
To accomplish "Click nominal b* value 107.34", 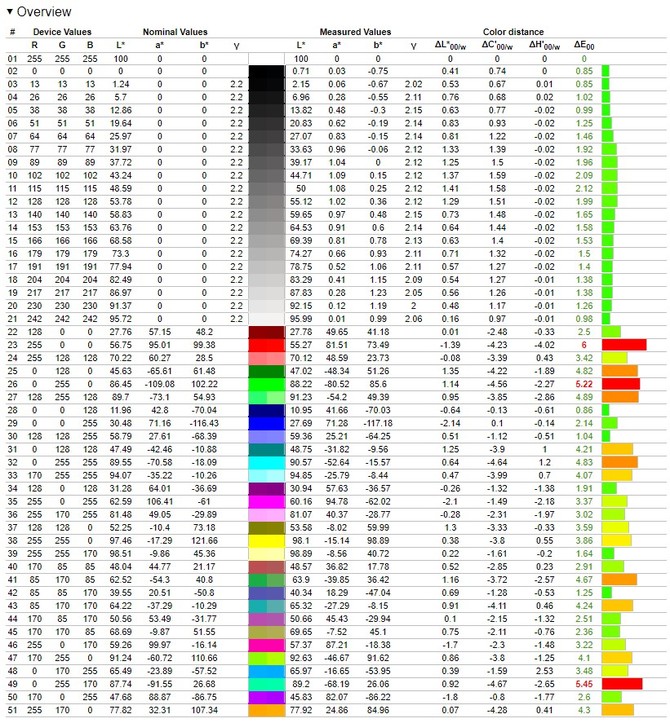I will (x=204, y=711).
